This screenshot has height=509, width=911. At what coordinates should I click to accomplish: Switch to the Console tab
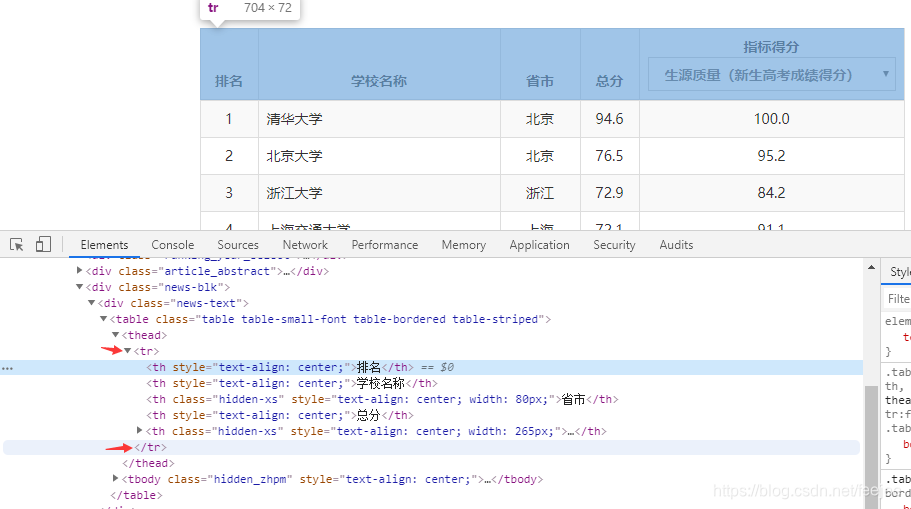173,245
